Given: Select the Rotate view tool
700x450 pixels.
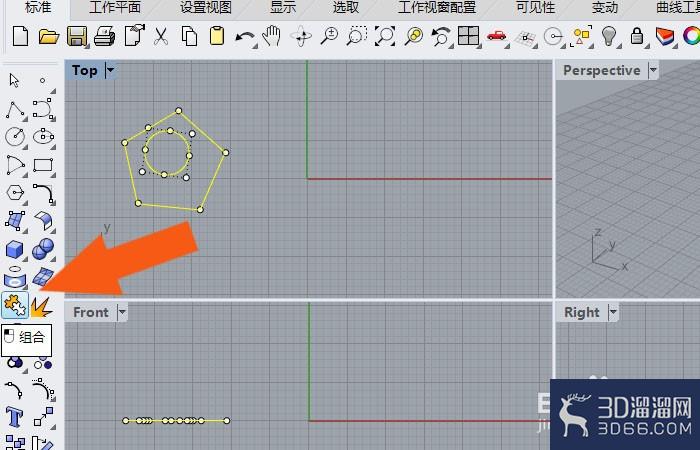Looking at the screenshot, I should coord(301,36).
